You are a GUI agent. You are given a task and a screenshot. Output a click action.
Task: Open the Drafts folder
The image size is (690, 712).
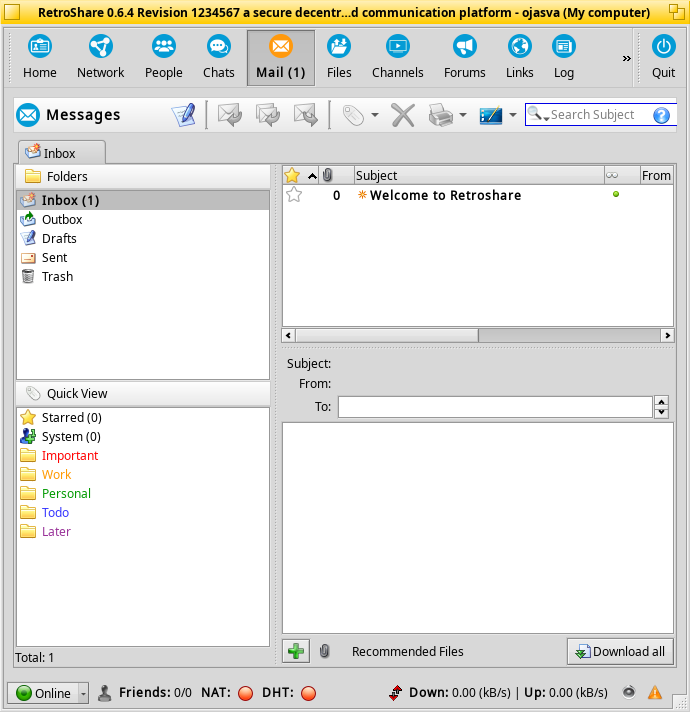143,238
